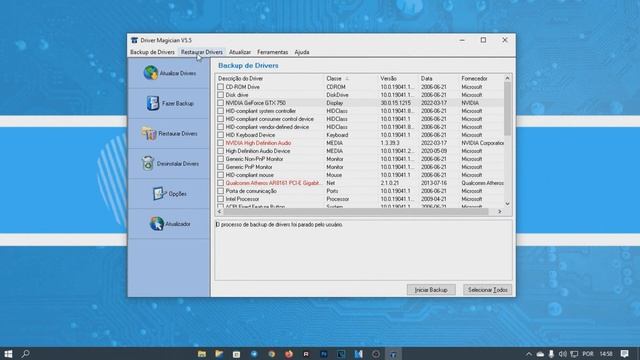The height and width of the screenshot is (360, 640).
Task: Open the notification center icon
Action: point(624,354)
